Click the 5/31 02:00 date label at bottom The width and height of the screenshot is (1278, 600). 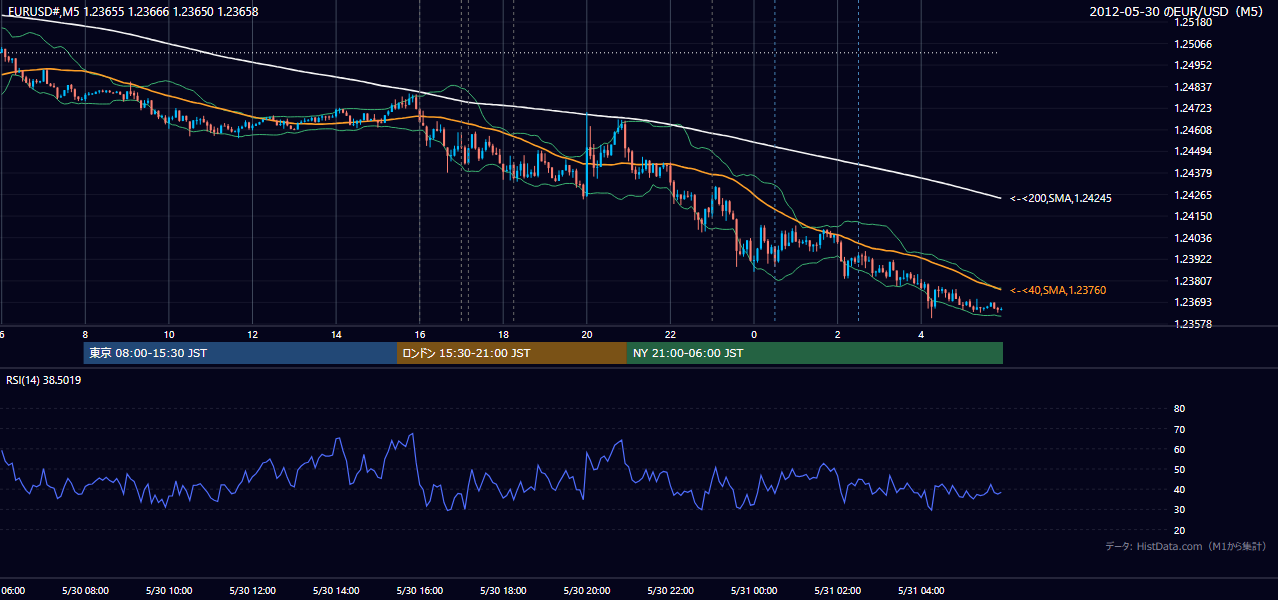pos(837,591)
